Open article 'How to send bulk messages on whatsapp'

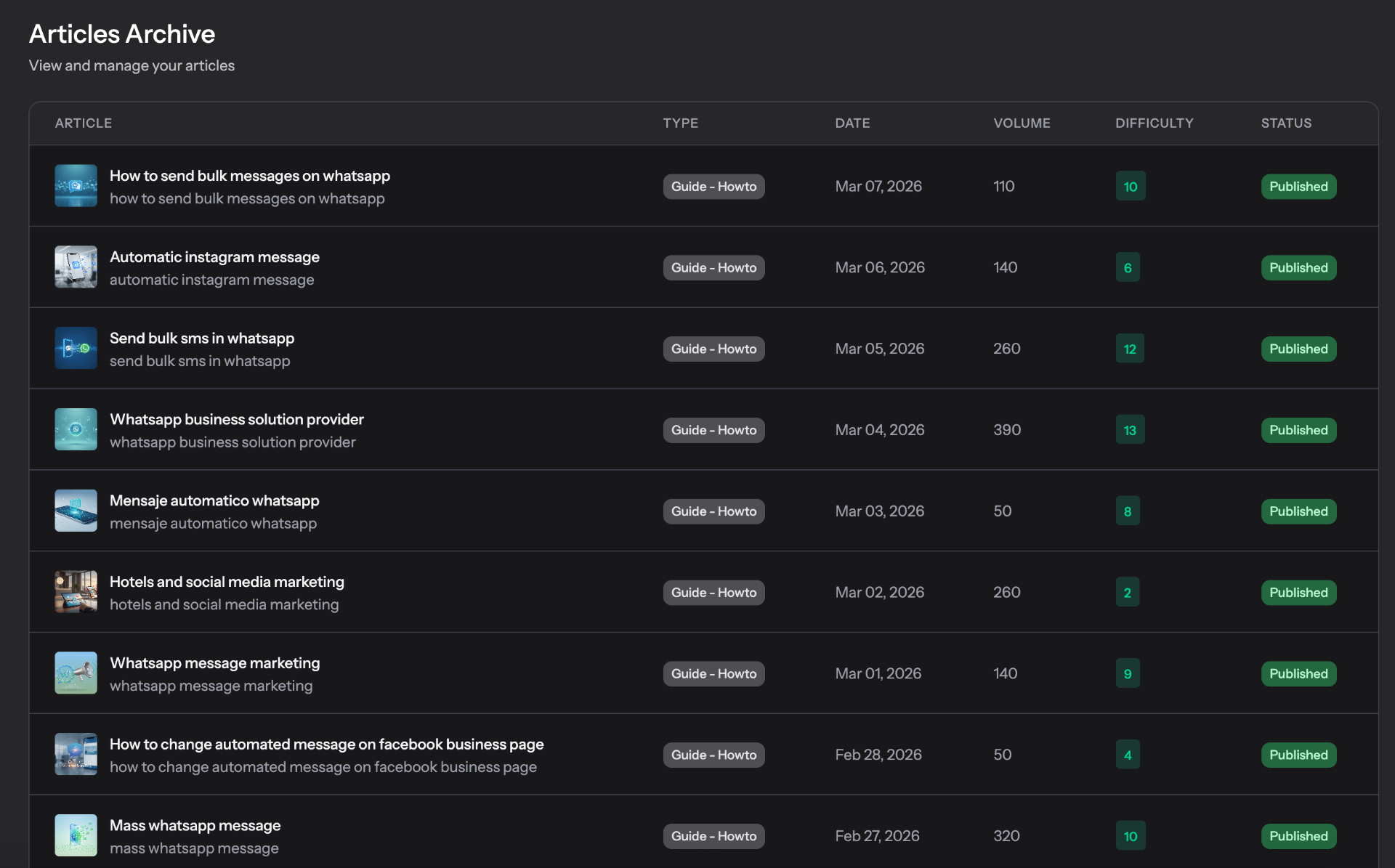coord(250,176)
